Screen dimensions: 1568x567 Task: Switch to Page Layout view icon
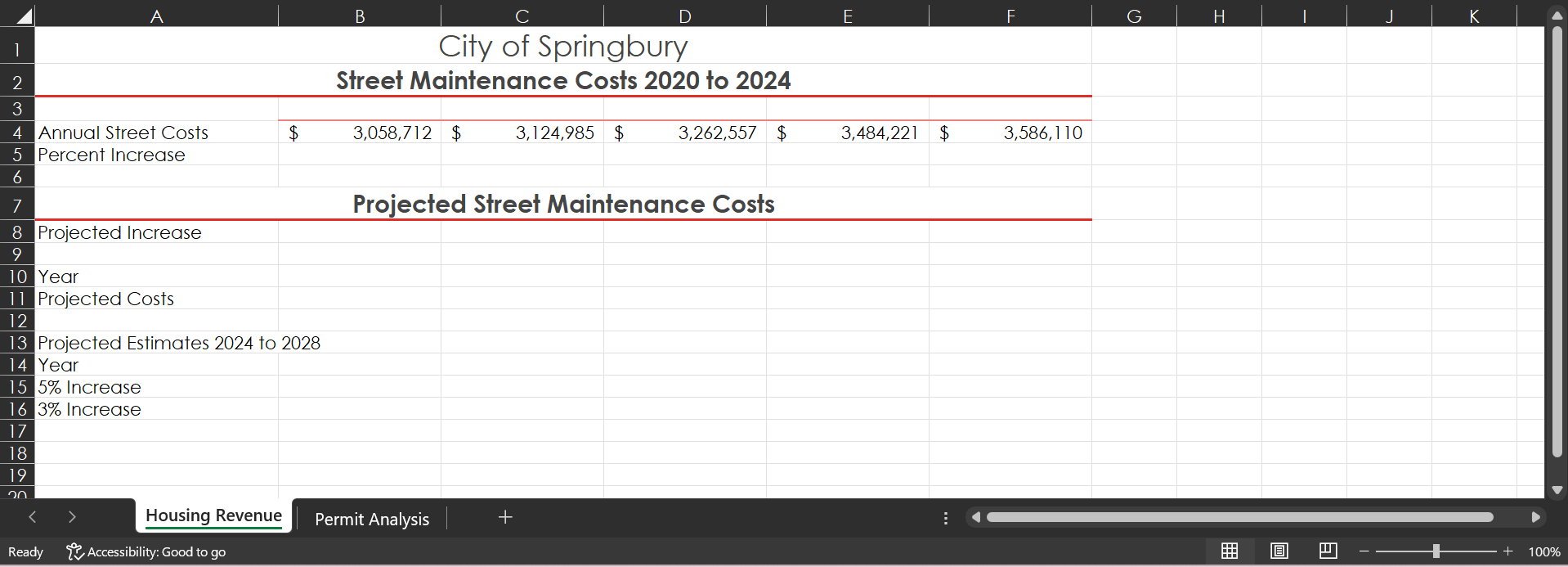point(1279,551)
